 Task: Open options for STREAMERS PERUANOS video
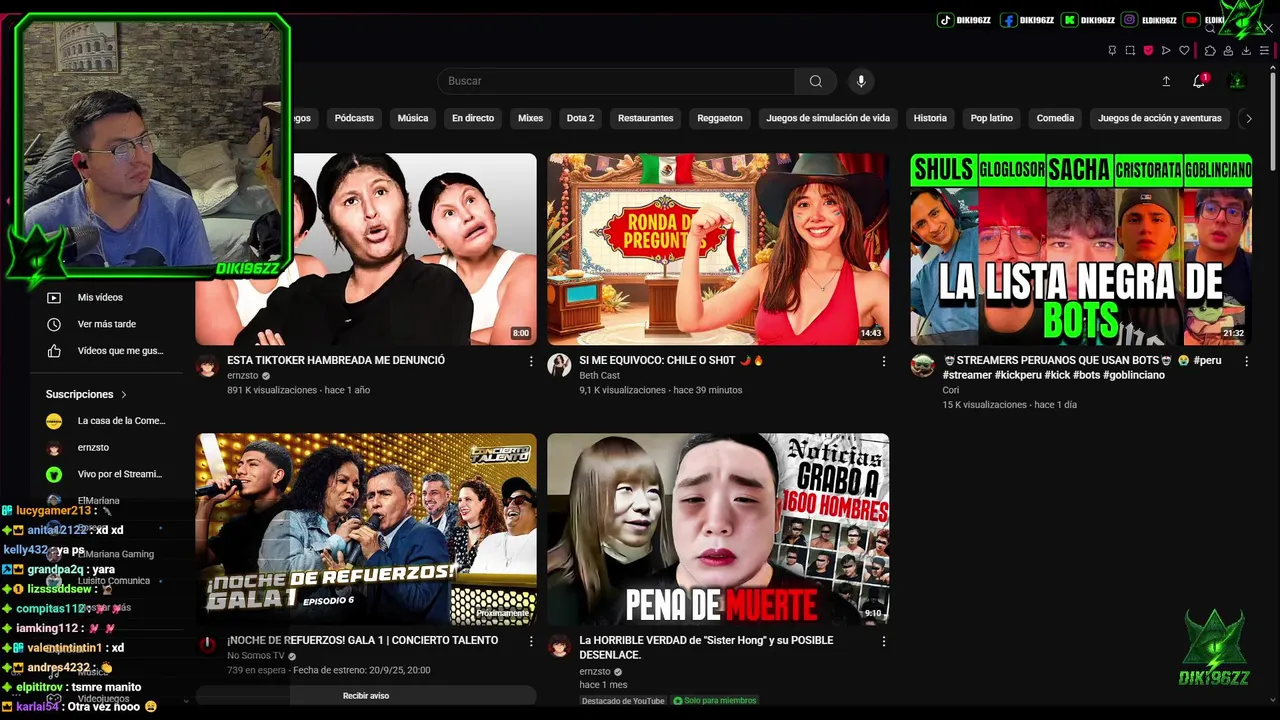pyautogui.click(x=1246, y=361)
